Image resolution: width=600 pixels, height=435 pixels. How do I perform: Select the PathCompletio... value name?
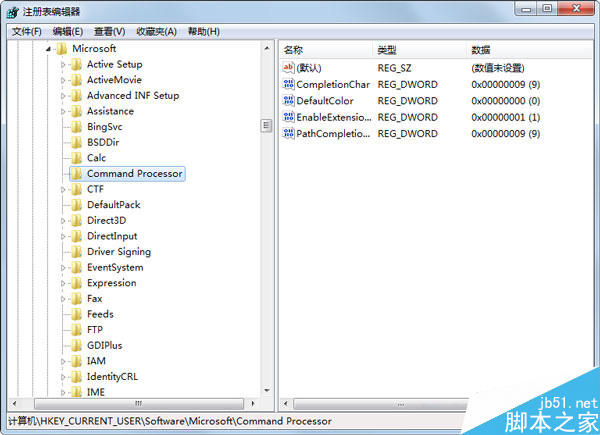tap(333, 134)
